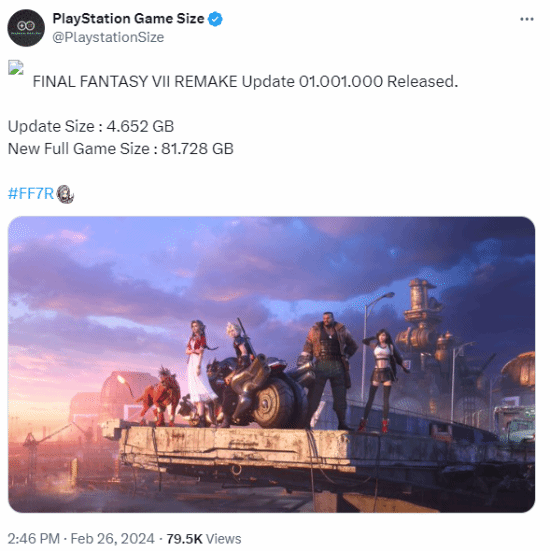Click Tifa standing at right in image

coord(381,380)
